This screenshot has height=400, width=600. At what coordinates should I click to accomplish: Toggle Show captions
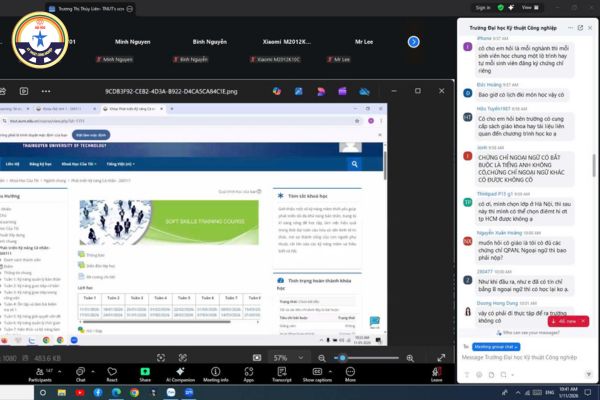click(316, 372)
